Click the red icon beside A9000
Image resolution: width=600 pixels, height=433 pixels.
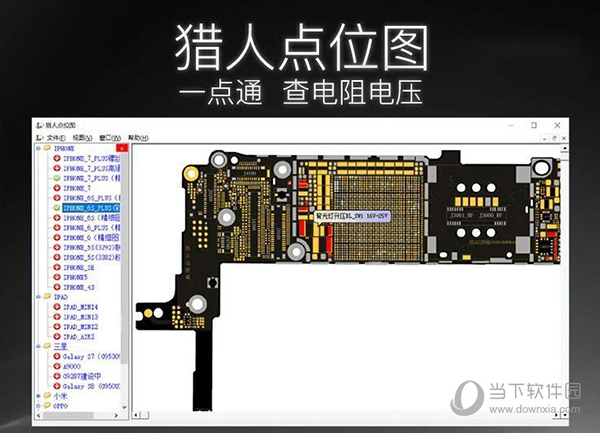tap(57, 366)
